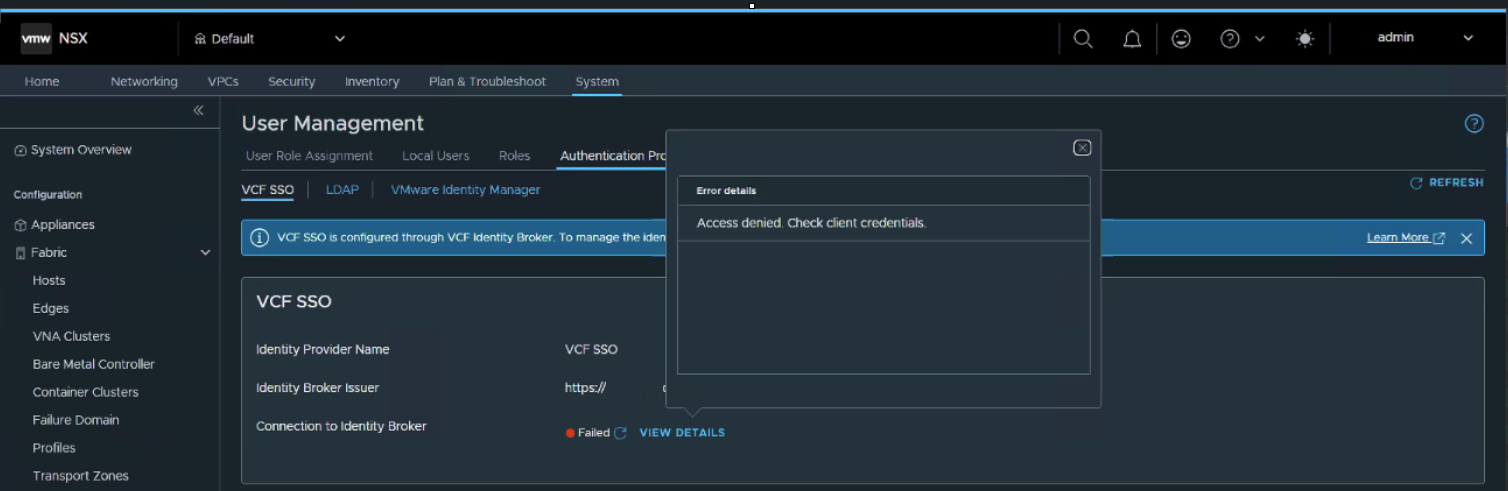Click the VMware NSX logo
Screen dimensions: 1508x491
click(55, 38)
